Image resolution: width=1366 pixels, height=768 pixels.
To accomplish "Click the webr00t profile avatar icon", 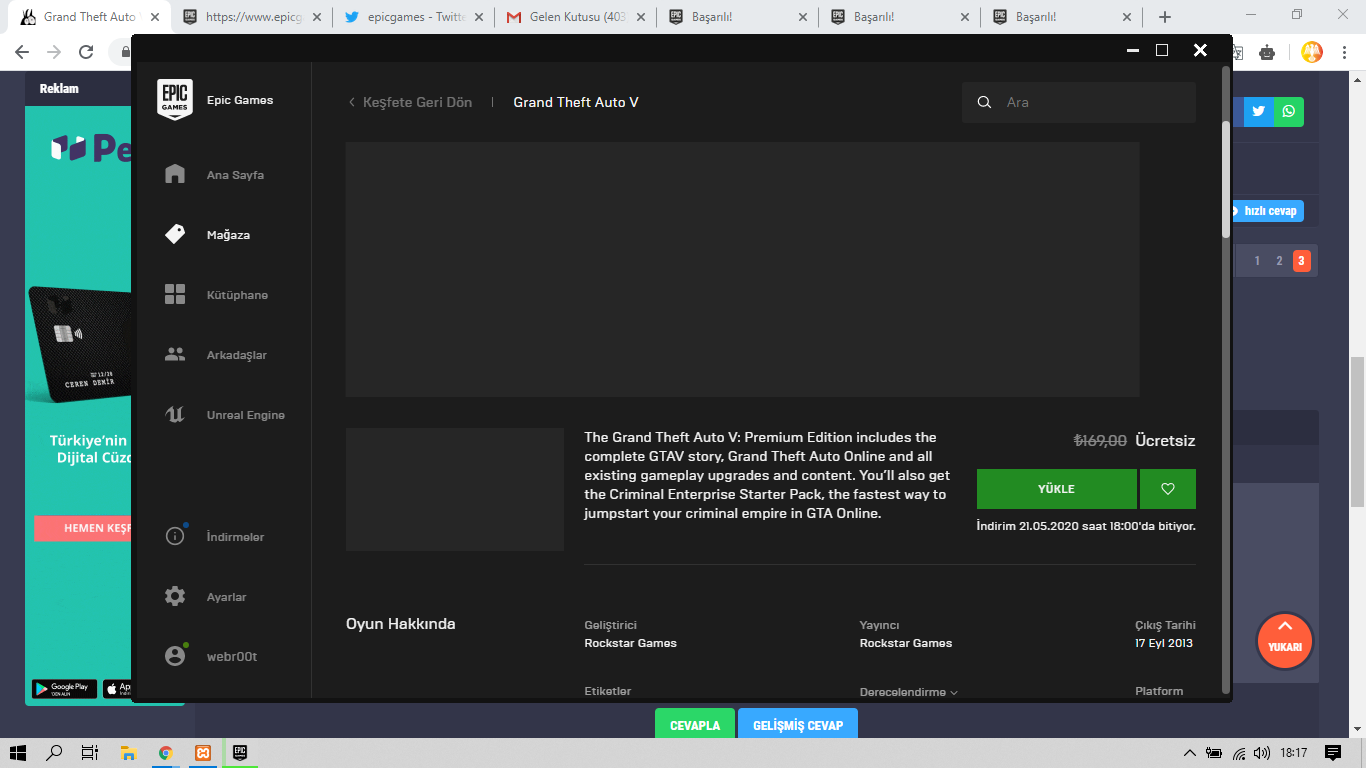I will click(175, 657).
